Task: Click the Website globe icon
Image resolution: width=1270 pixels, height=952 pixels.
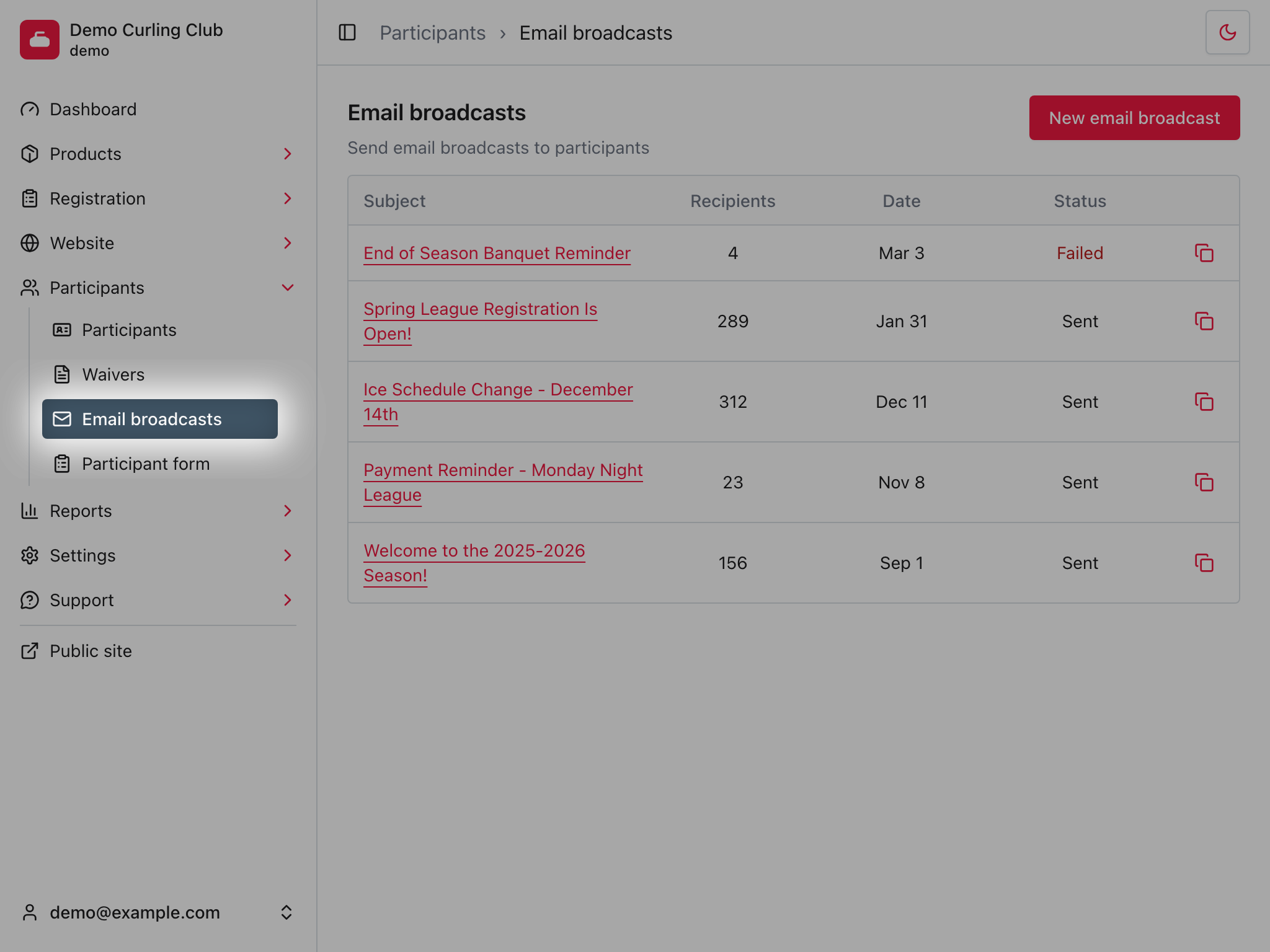Action: pyautogui.click(x=30, y=243)
